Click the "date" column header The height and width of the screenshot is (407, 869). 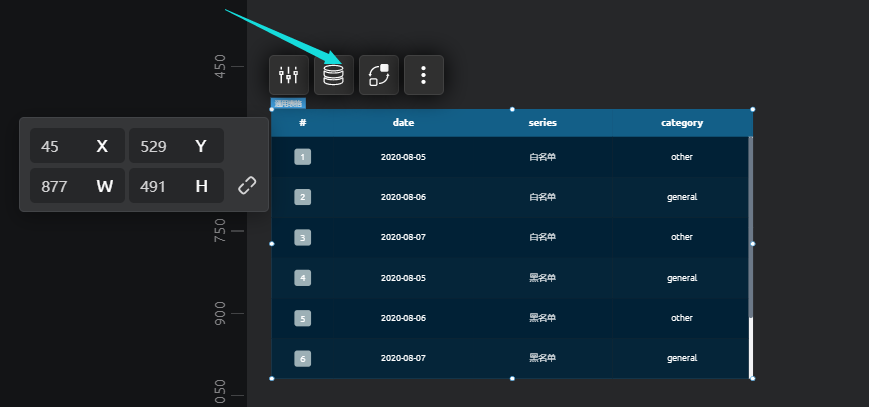click(403, 123)
